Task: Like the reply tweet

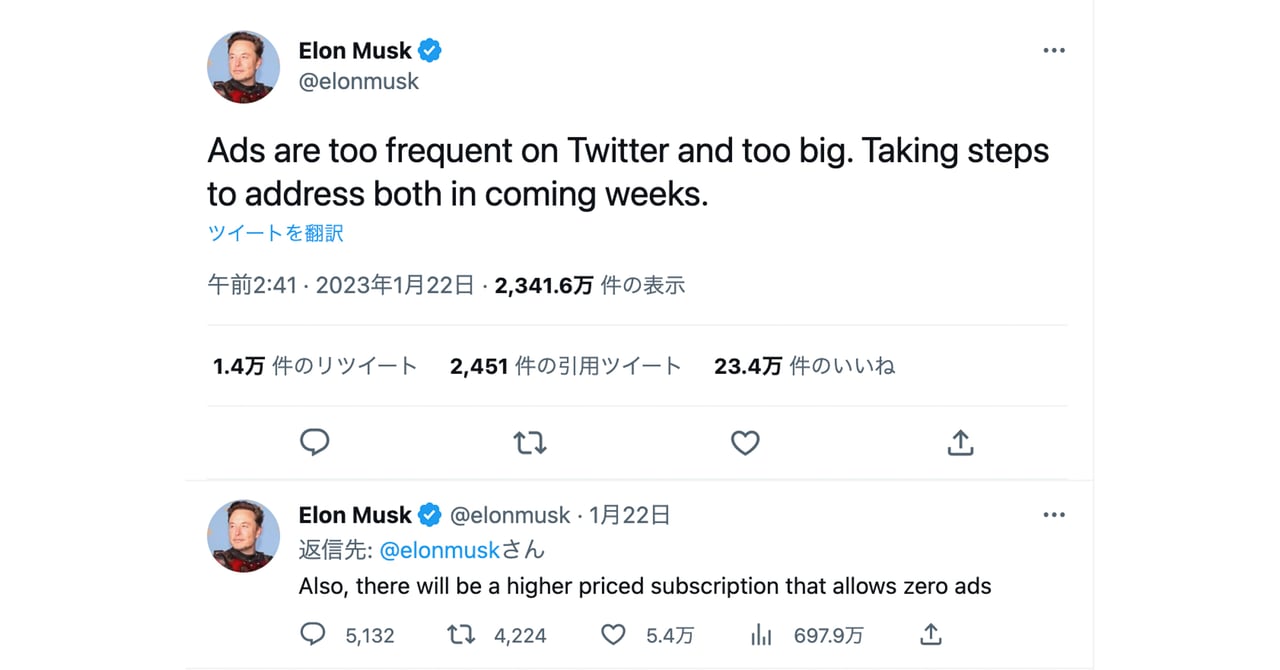Action: (612, 634)
